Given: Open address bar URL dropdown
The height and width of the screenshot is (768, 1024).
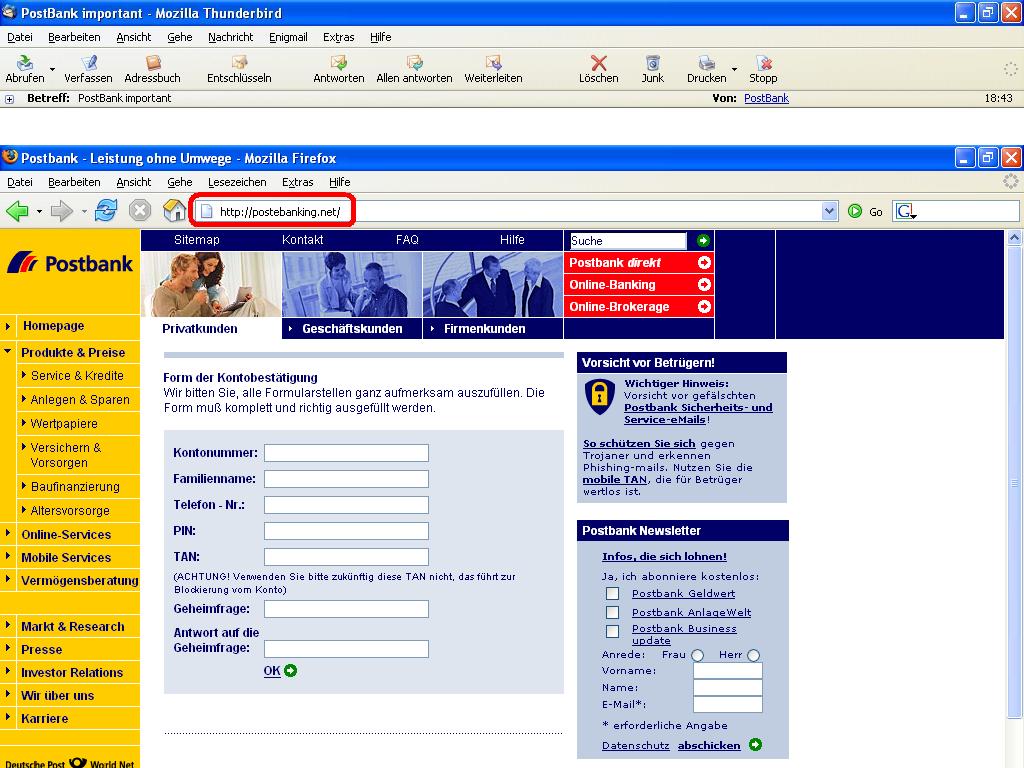Looking at the screenshot, I should pos(829,211).
